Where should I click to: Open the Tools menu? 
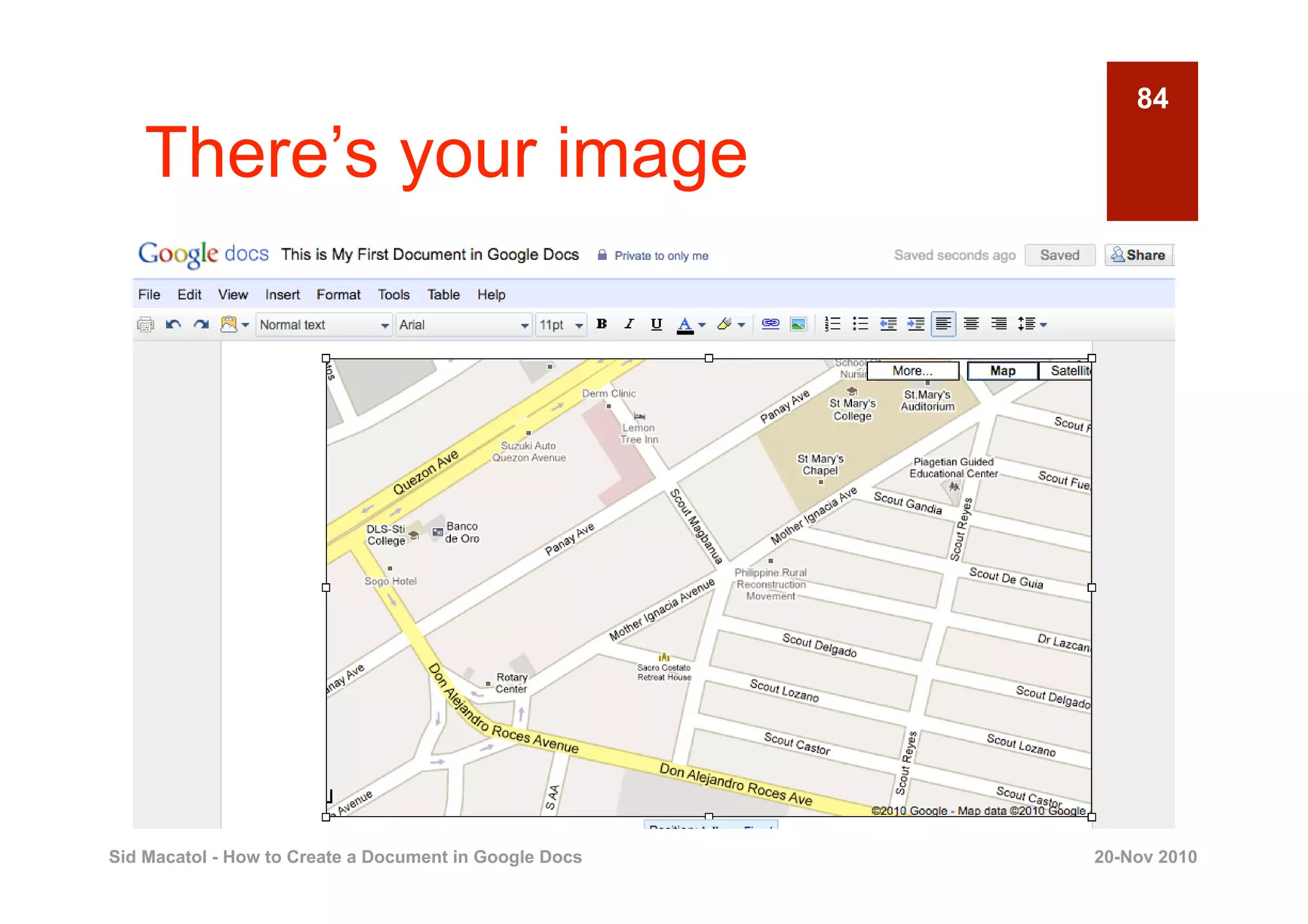pyautogui.click(x=393, y=295)
